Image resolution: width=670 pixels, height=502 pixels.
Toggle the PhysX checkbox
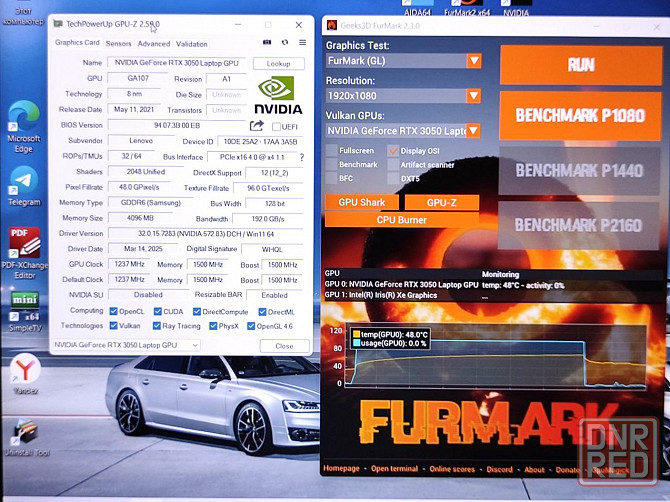click(213, 326)
